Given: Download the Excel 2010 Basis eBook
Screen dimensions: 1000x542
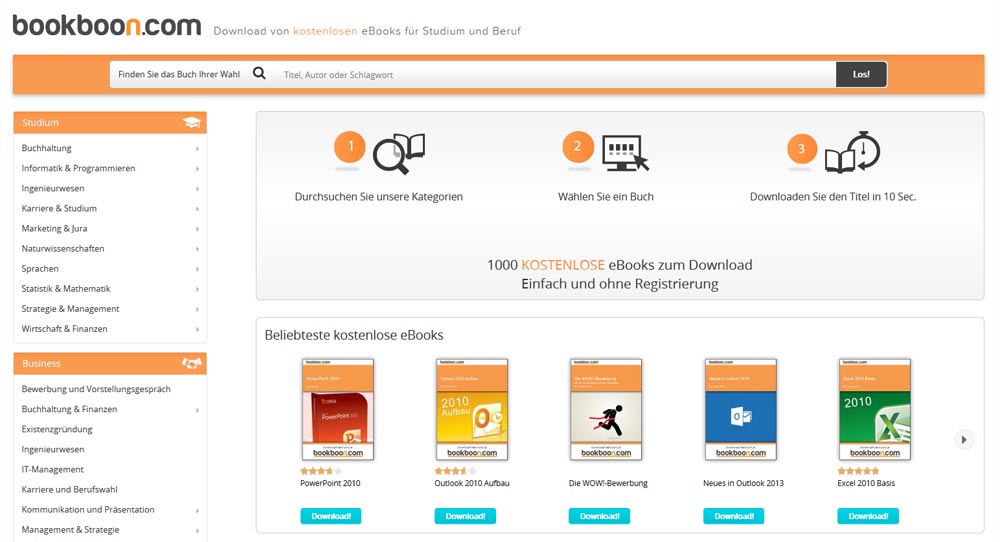Looking at the screenshot, I should [867, 516].
